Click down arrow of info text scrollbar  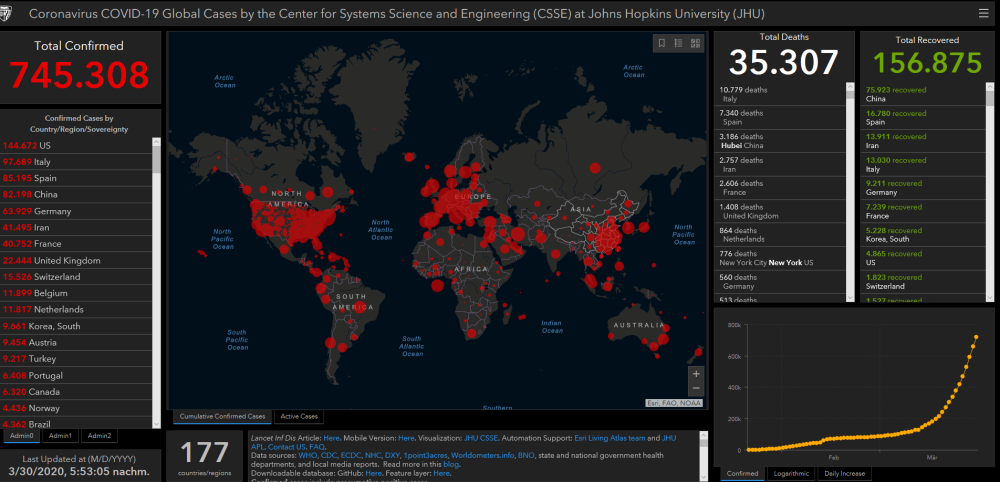(704, 477)
